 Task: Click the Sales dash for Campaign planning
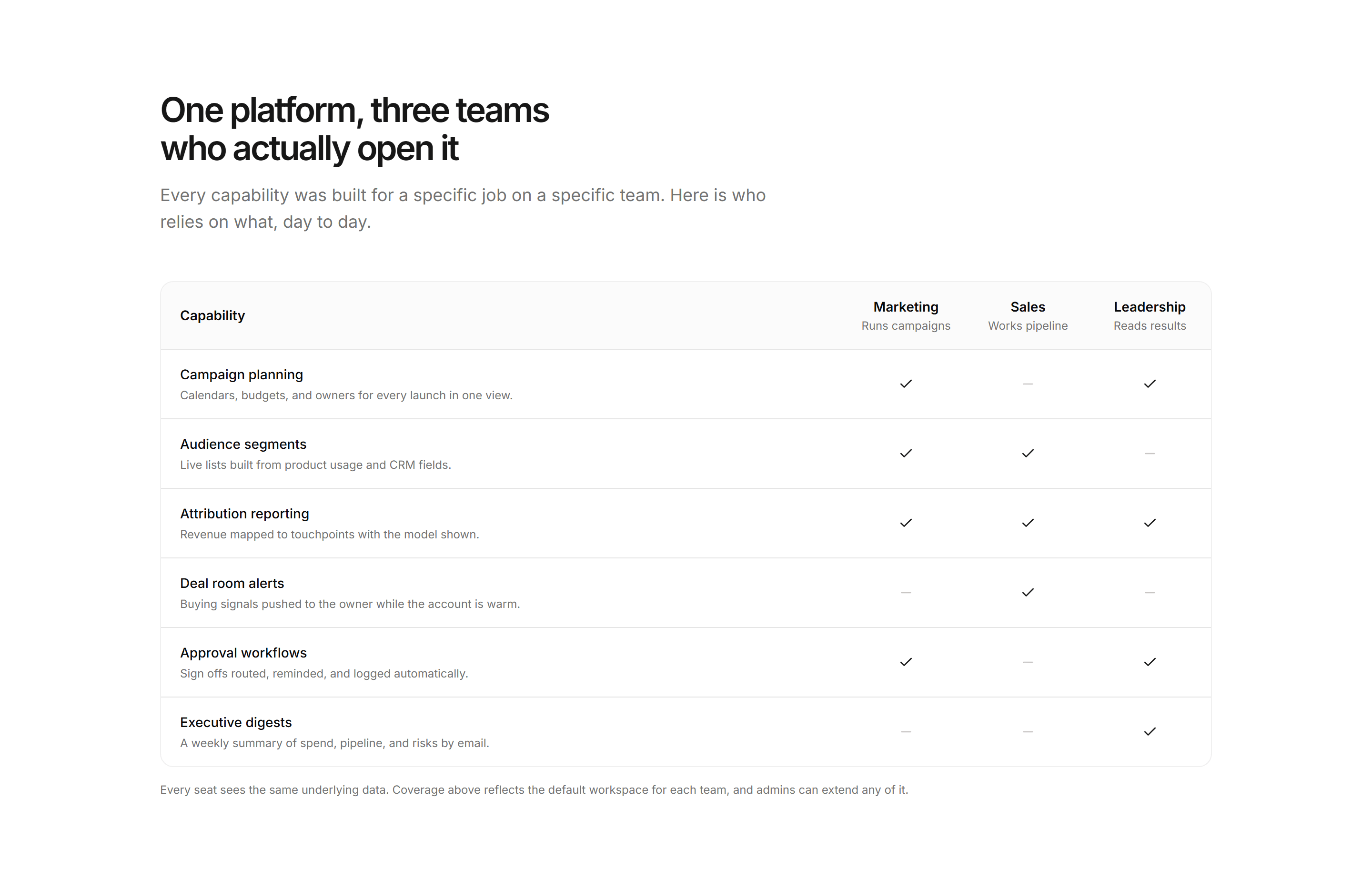coord(1027,384)
